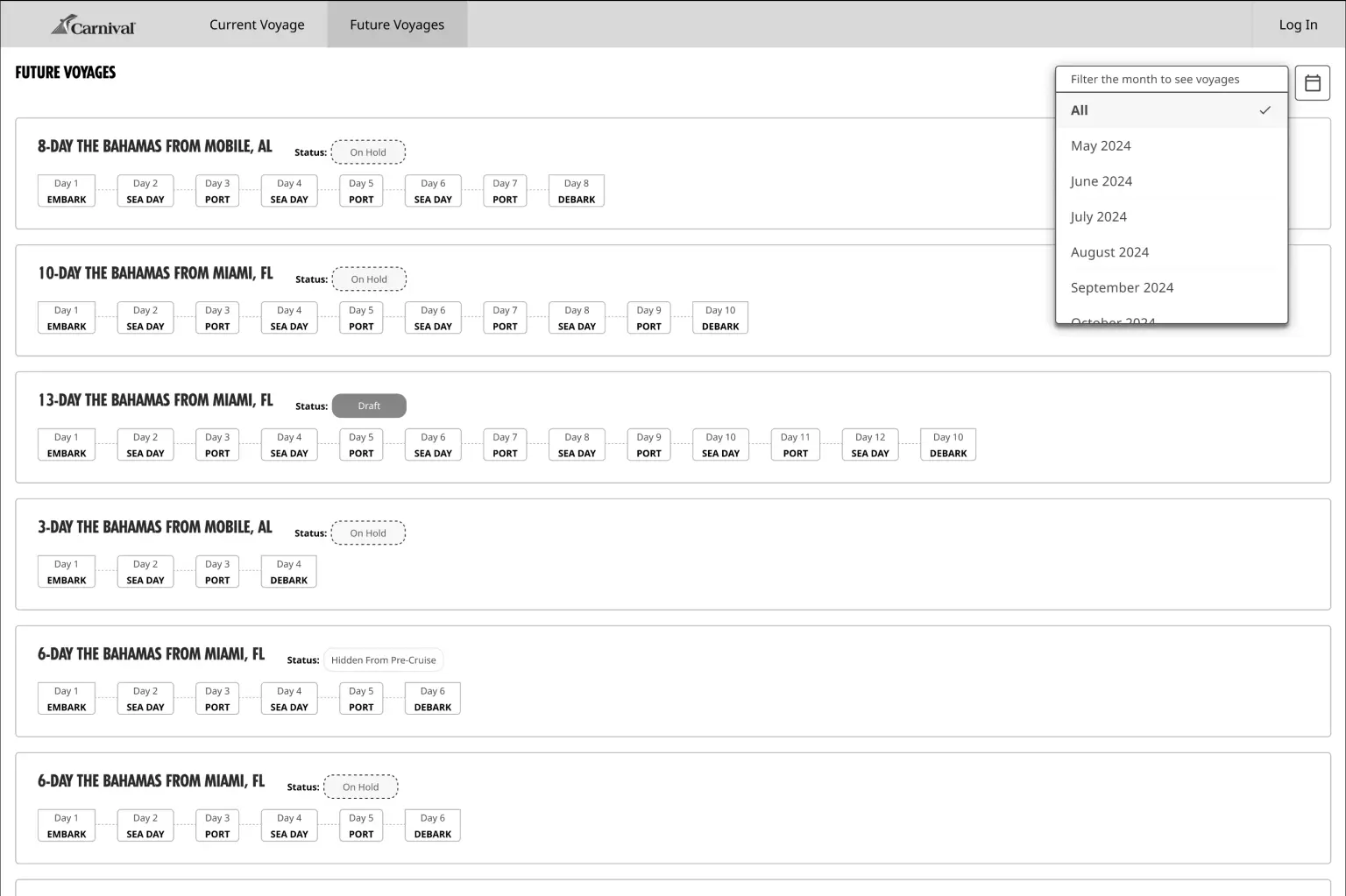The width and height of the screenshot is (1346, 896).
Task: Open the calendar date picker icon
Action: (x=1312, y=83)
